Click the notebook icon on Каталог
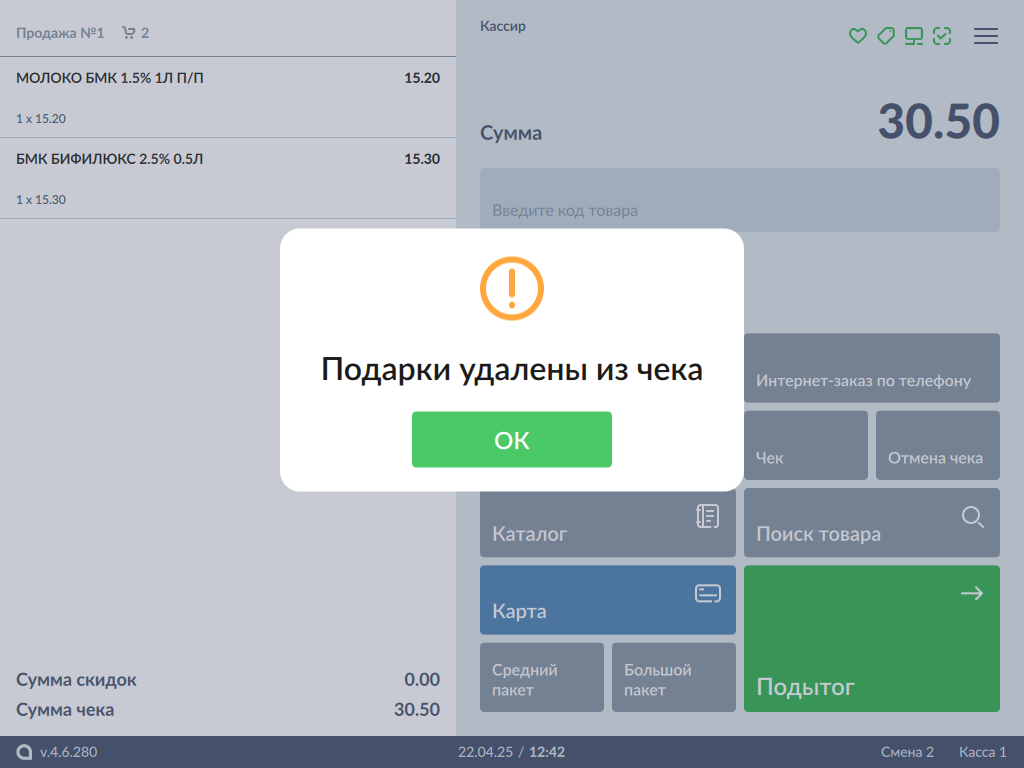 point(707,517)
